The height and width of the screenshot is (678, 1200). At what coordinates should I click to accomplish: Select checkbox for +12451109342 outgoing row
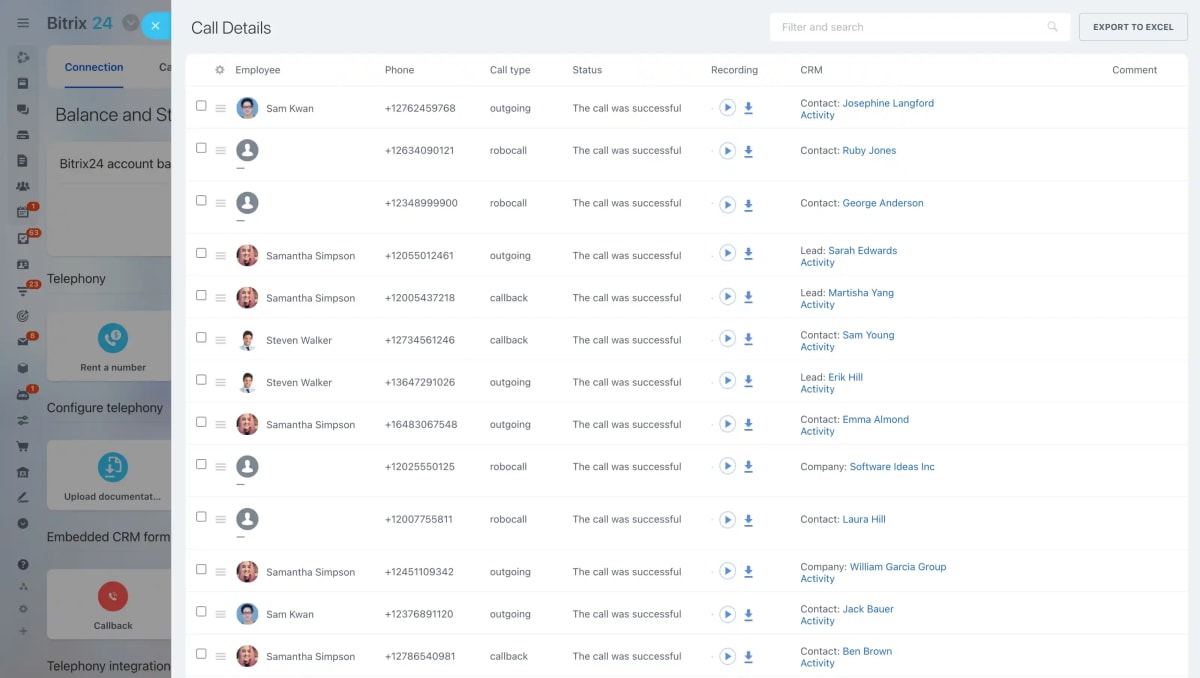pos(201,569)
